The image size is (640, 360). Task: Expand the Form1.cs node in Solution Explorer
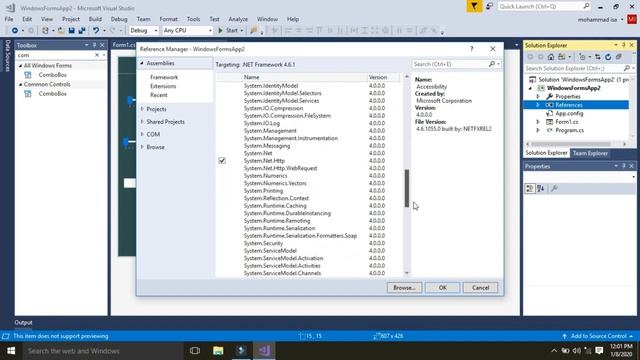[x=538, y=122]
